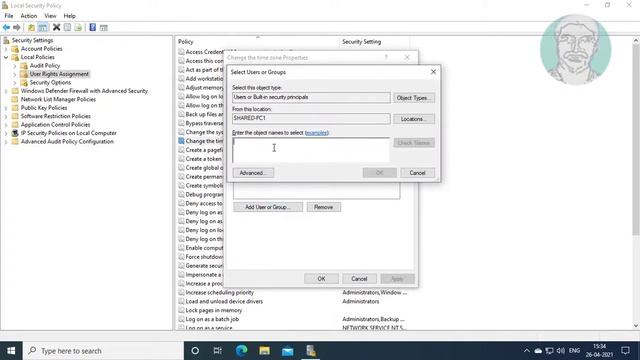Viewport: 640px width, 360px height.
Task: Click the network icon in system tray
Action: click(549, 351)
